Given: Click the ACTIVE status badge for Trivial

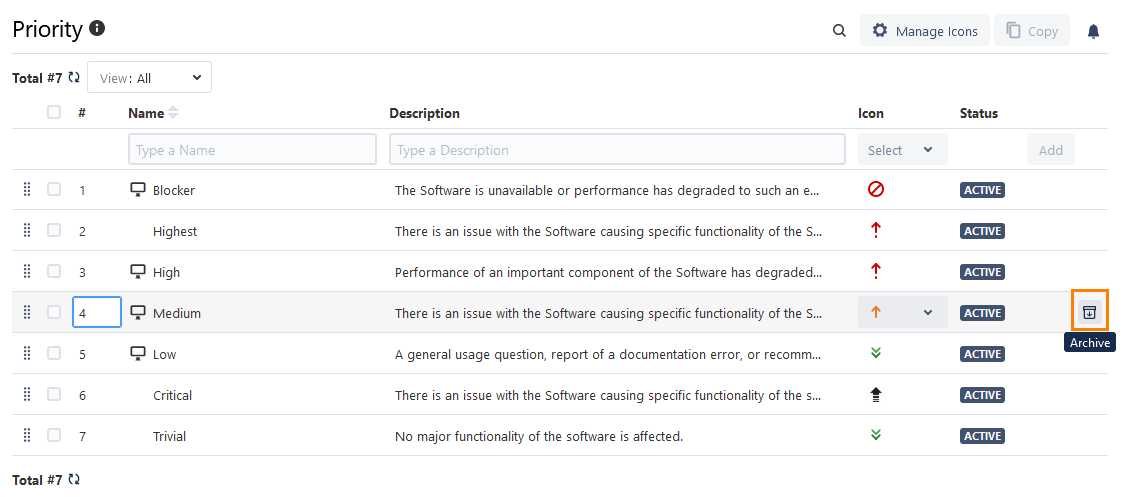Looking at the screenshot, I should (983, 435).
